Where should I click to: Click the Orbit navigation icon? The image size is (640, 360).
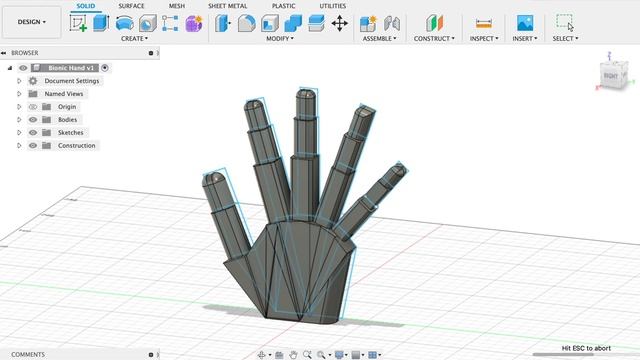(262, 355)
